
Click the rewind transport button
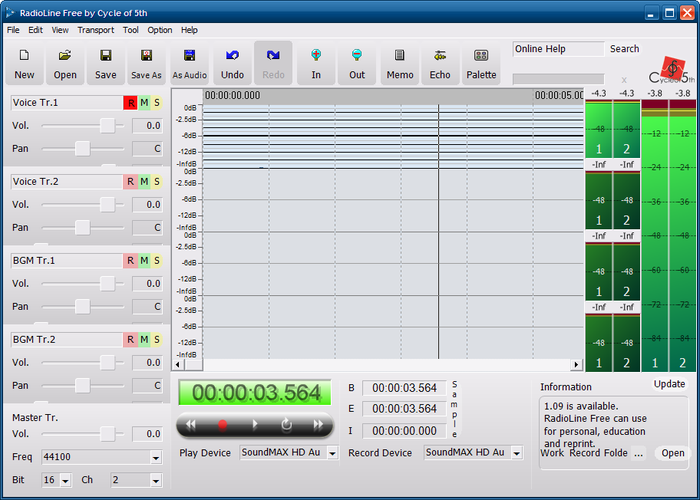tap(191, 425)
